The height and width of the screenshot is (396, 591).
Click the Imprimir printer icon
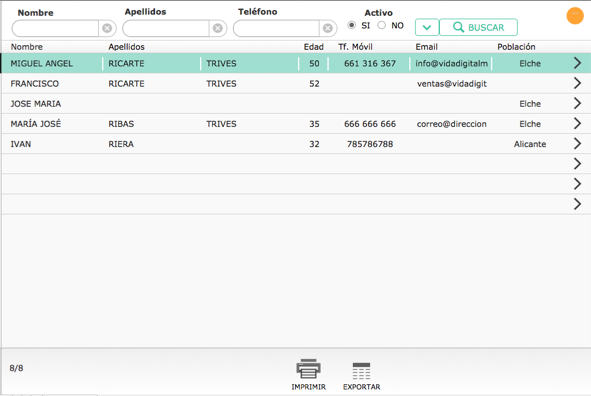click(308, 369)
